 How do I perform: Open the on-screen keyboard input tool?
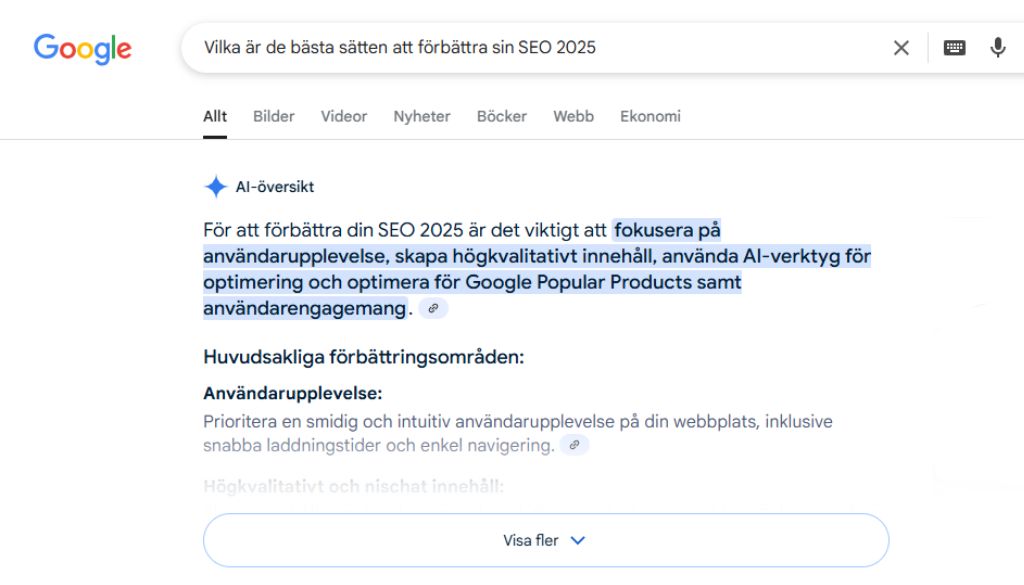point(954,48)
